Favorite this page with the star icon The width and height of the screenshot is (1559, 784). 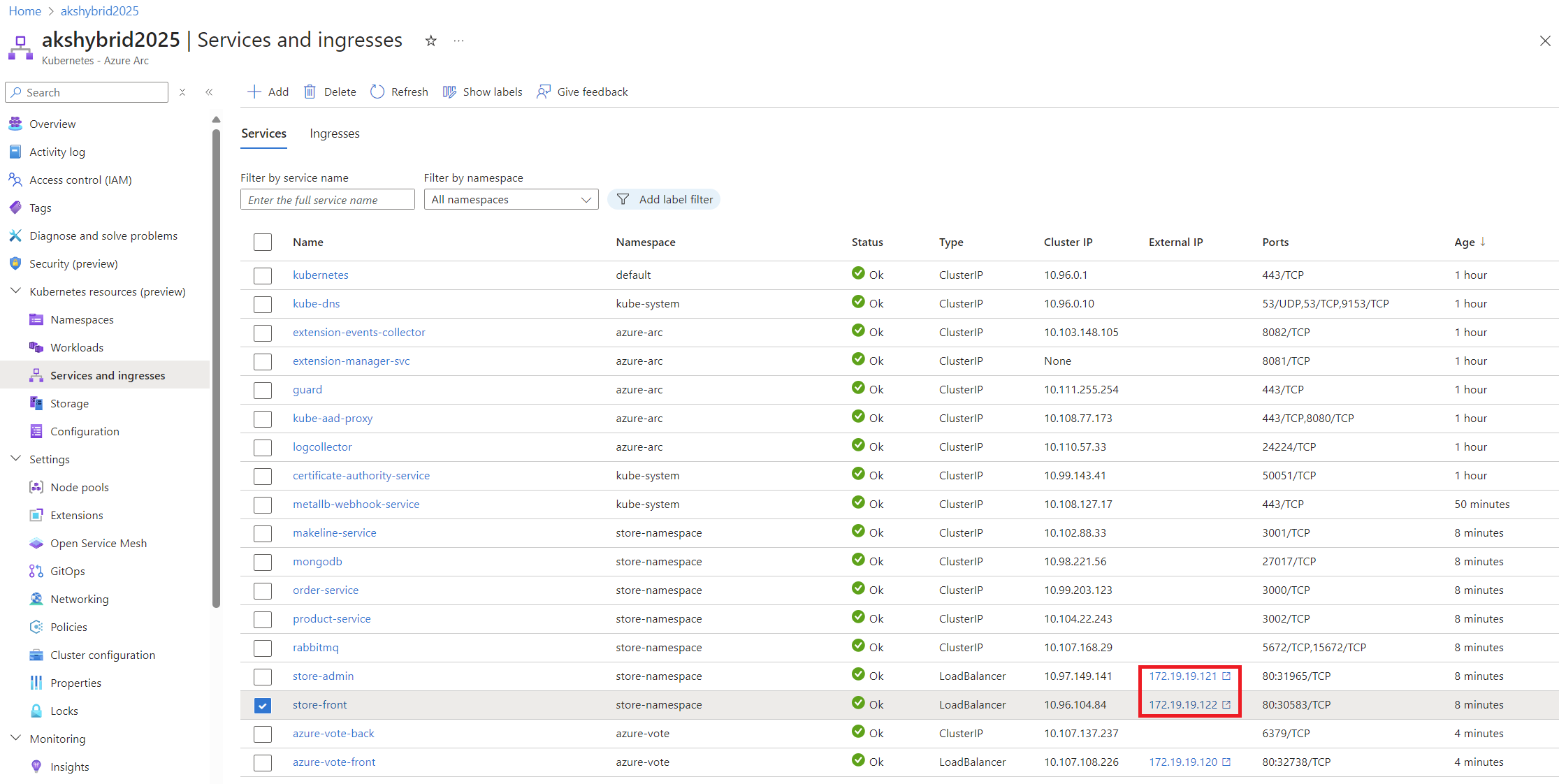coord(431,41)
